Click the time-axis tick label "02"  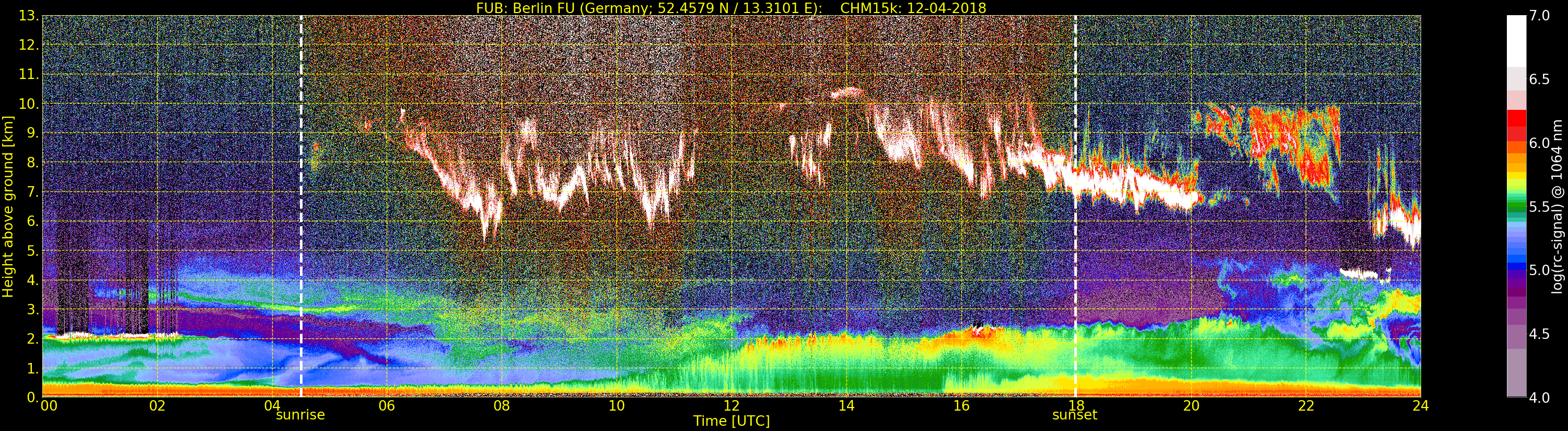pyautogui.click(x=157, y=405)
